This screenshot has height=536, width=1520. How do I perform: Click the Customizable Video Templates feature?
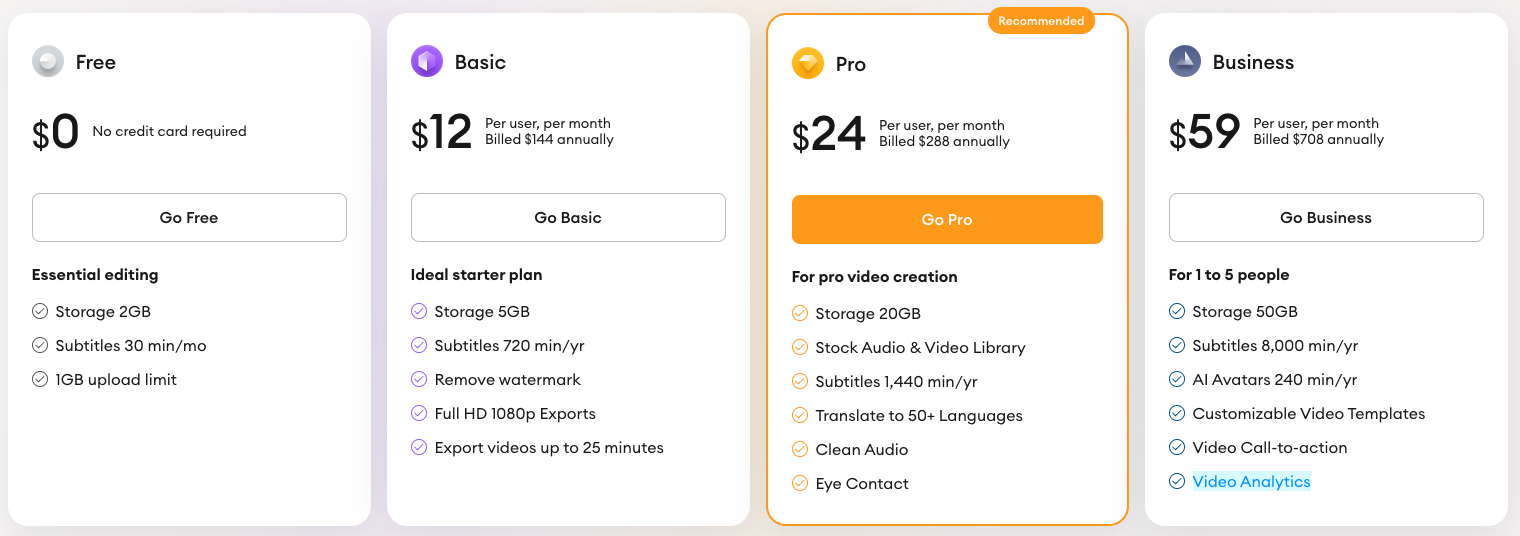1308,414
